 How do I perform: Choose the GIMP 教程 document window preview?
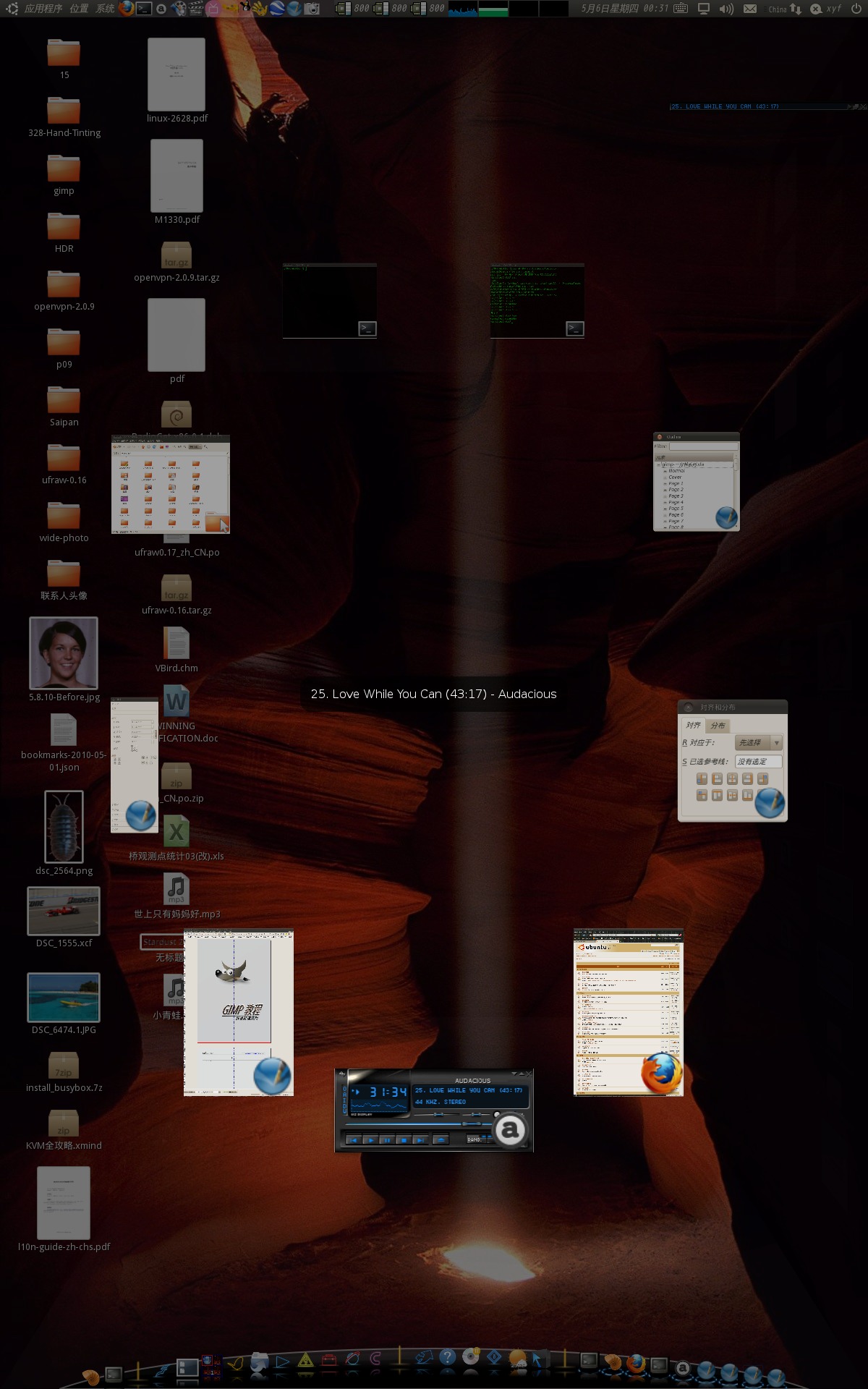(x=239, y=1012)
